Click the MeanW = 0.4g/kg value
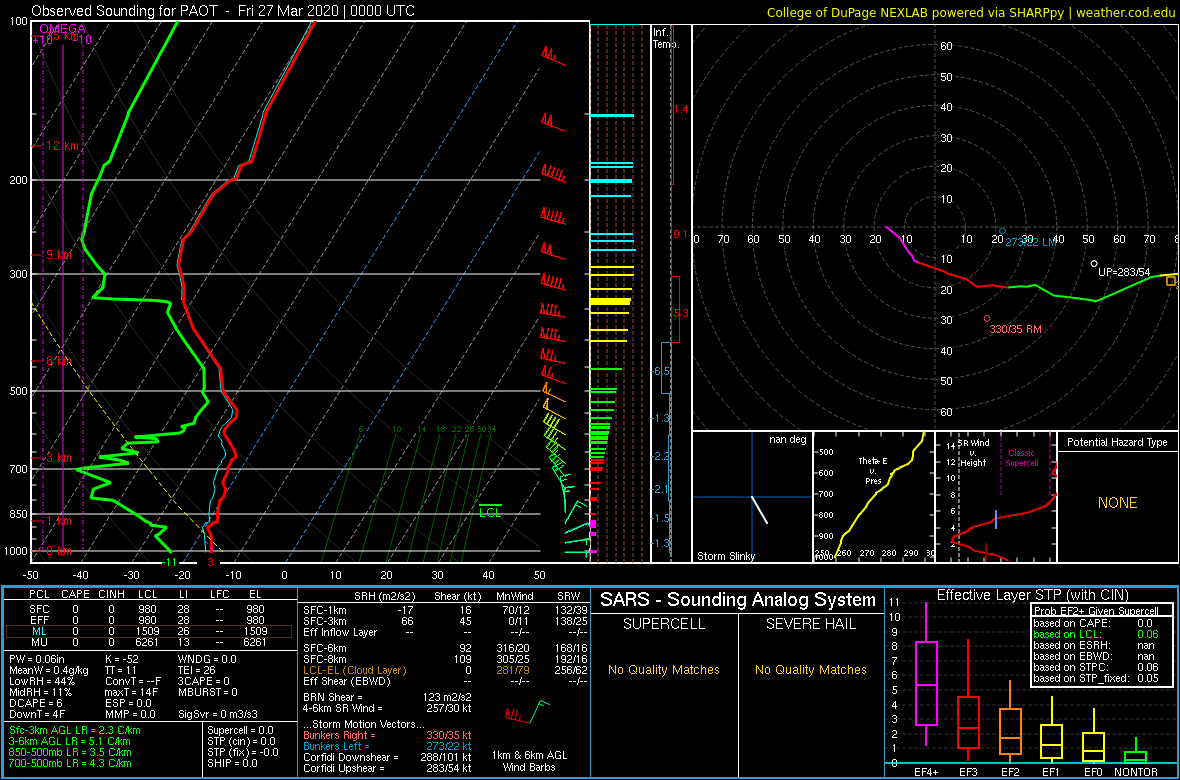 click(x=50, y=672)
